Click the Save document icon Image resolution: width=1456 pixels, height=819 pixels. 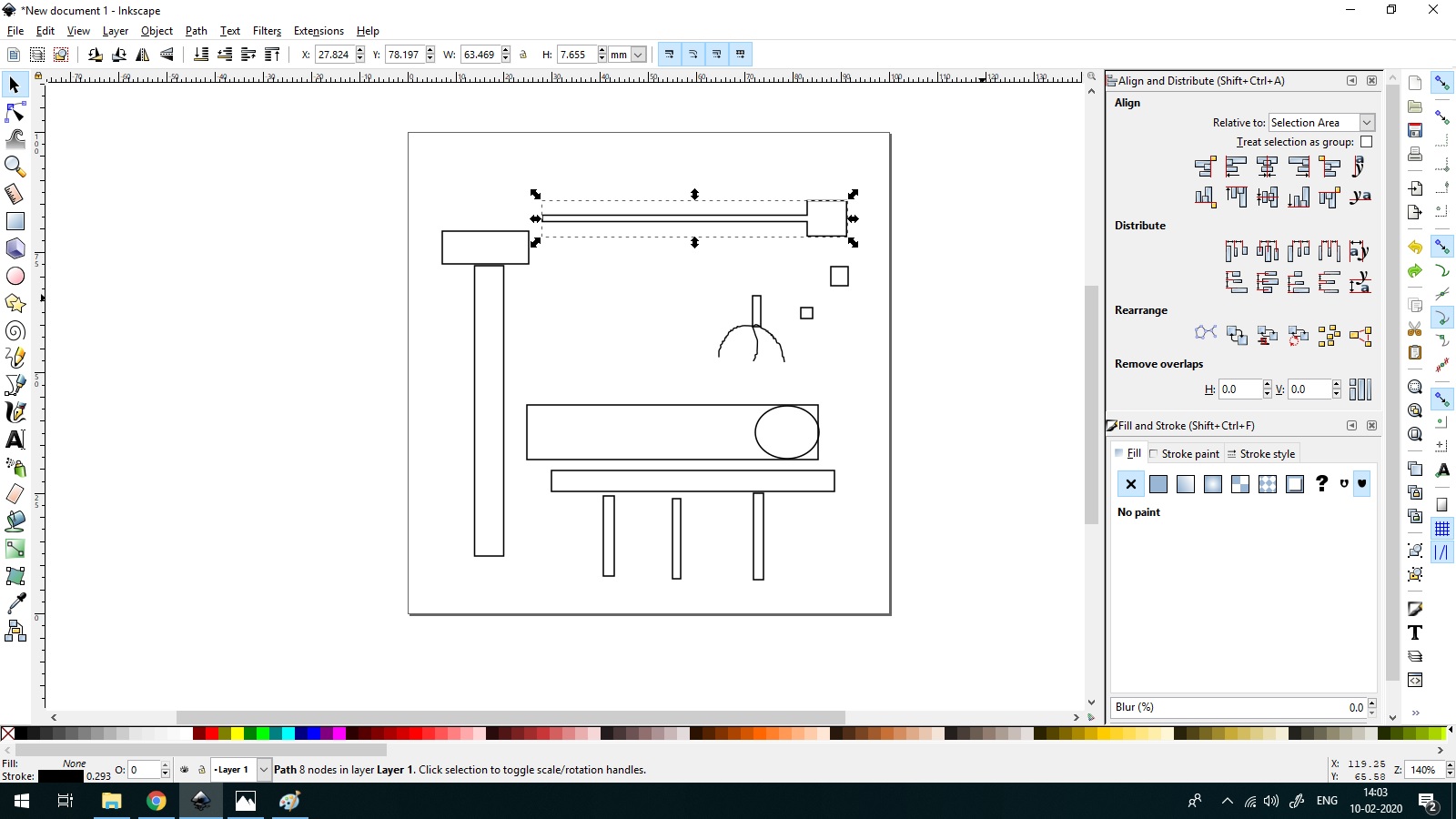[x=1415, y=130]
